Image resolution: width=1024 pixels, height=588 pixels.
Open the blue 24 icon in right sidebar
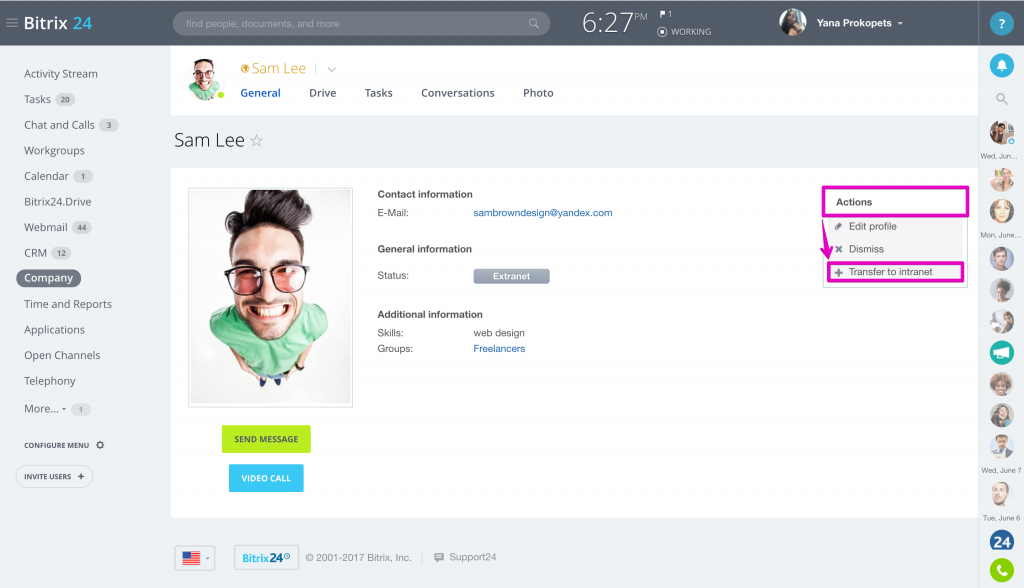pos(1001,541)
